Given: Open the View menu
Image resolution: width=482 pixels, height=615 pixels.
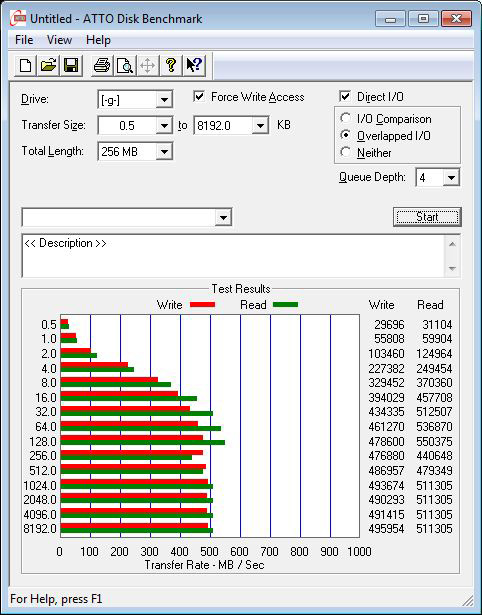Looking at the screenshot, I should [x=59, y=40].
